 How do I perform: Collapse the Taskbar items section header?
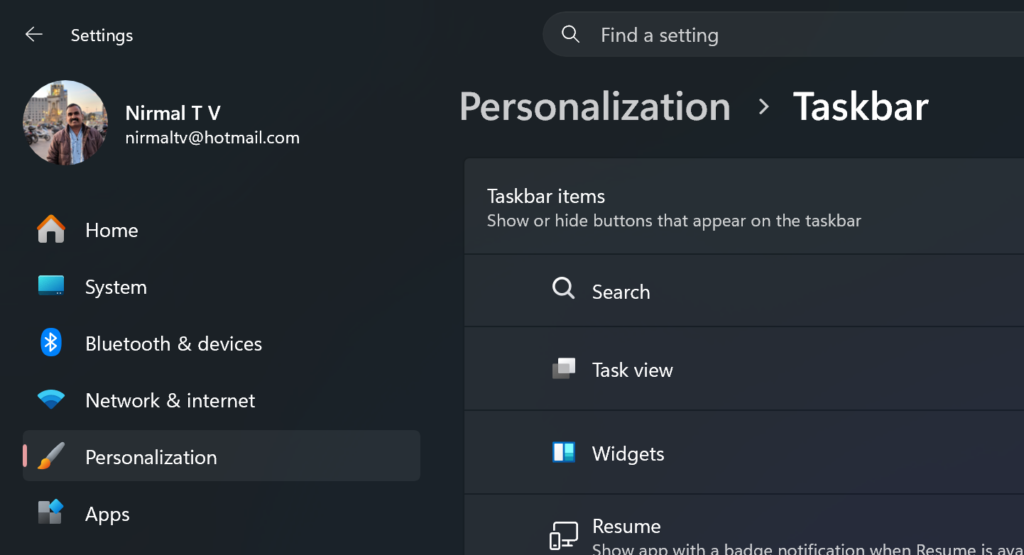click(x=744, y=206)
